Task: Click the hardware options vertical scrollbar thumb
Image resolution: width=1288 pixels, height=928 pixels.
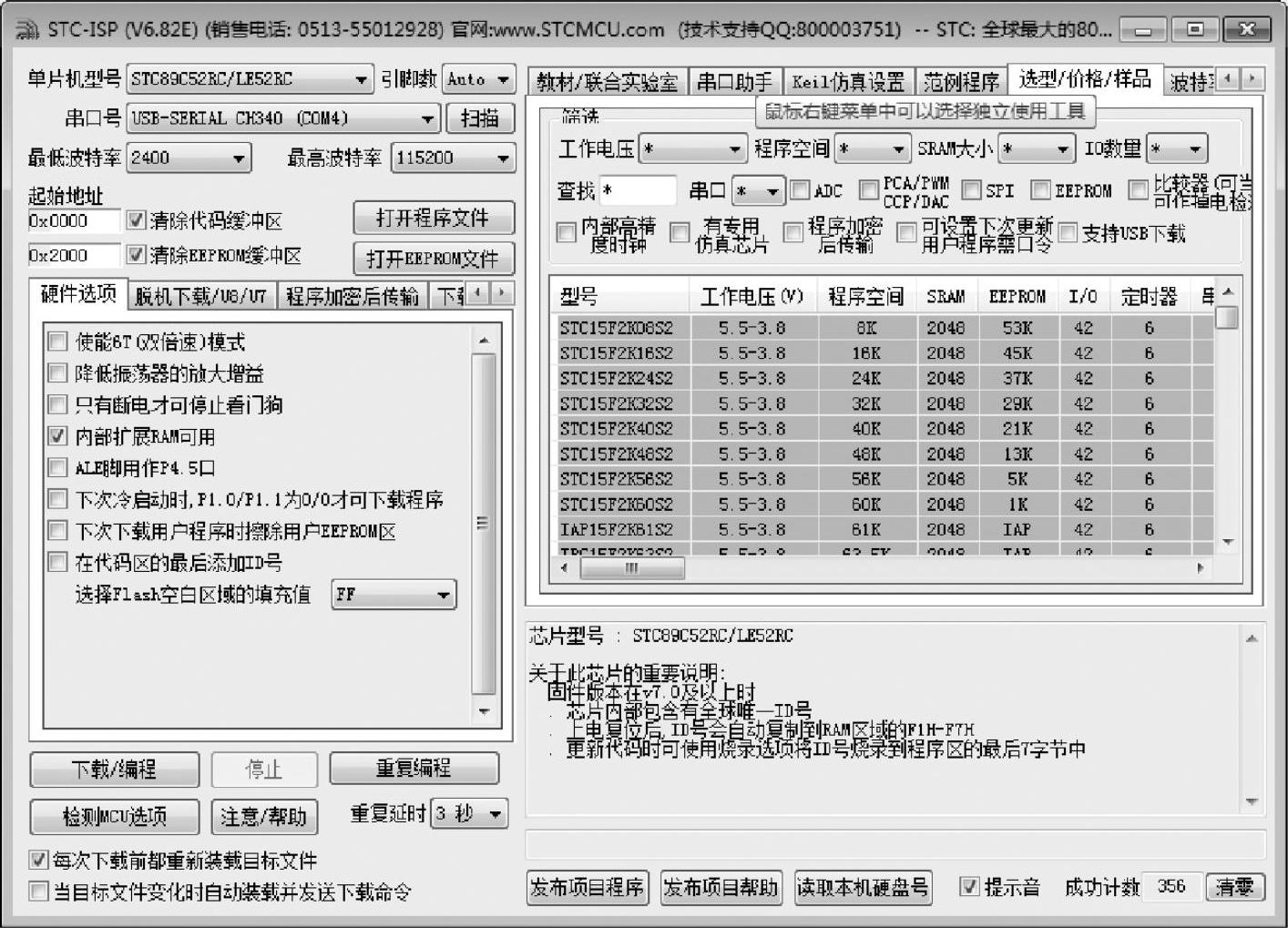Action: (484, 523)
